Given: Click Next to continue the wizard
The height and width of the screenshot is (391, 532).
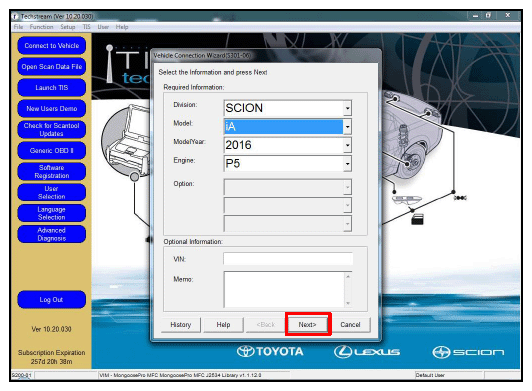Looking at the screenshot, I should pyautogui.click(x=308, y=325).
